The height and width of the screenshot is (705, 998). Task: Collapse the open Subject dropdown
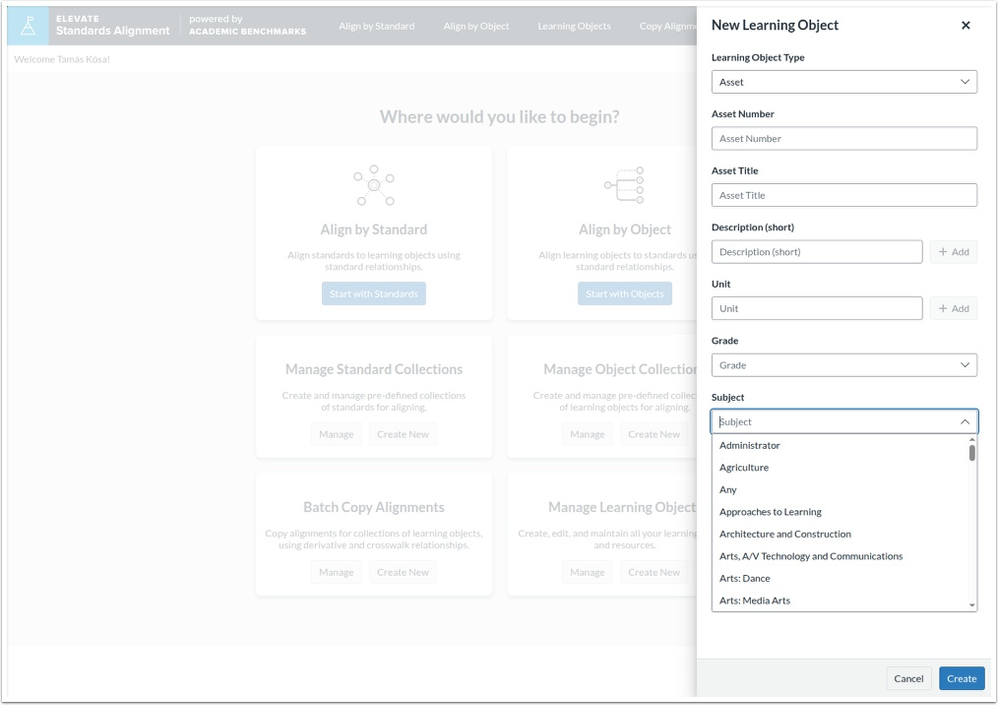tap(964, 421)
